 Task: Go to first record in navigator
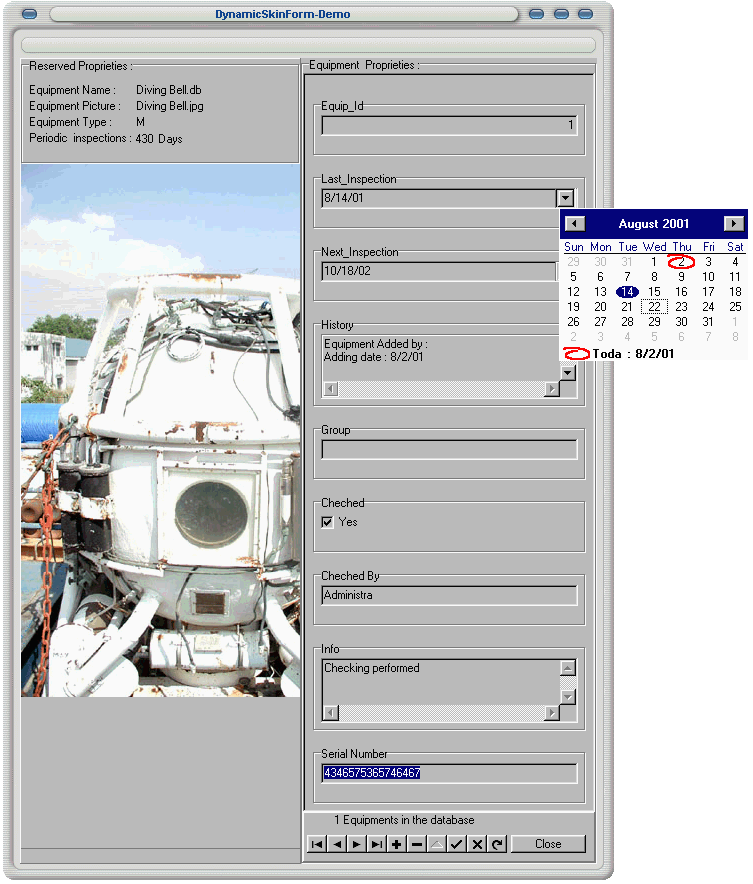pyautogui.click(x=316, y=845)
